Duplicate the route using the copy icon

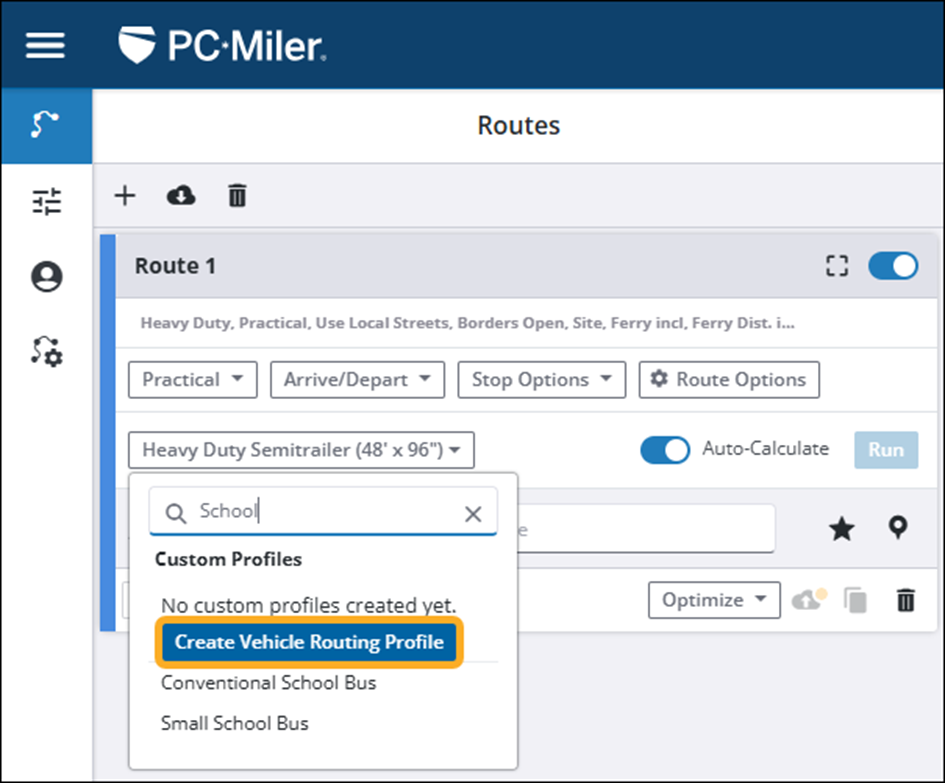(x=855, y=600)
